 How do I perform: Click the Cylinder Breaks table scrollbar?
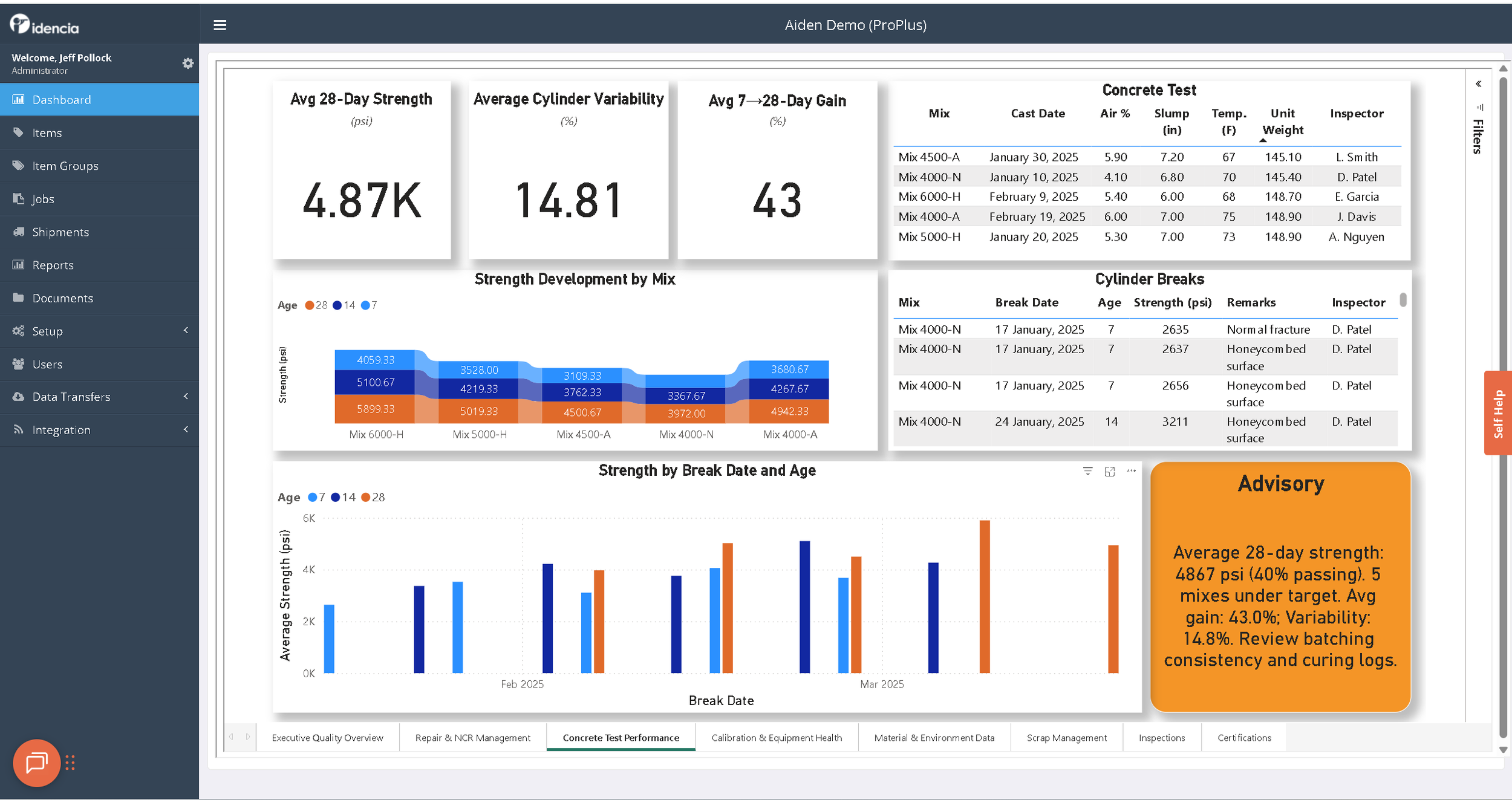coord(1403,299)
